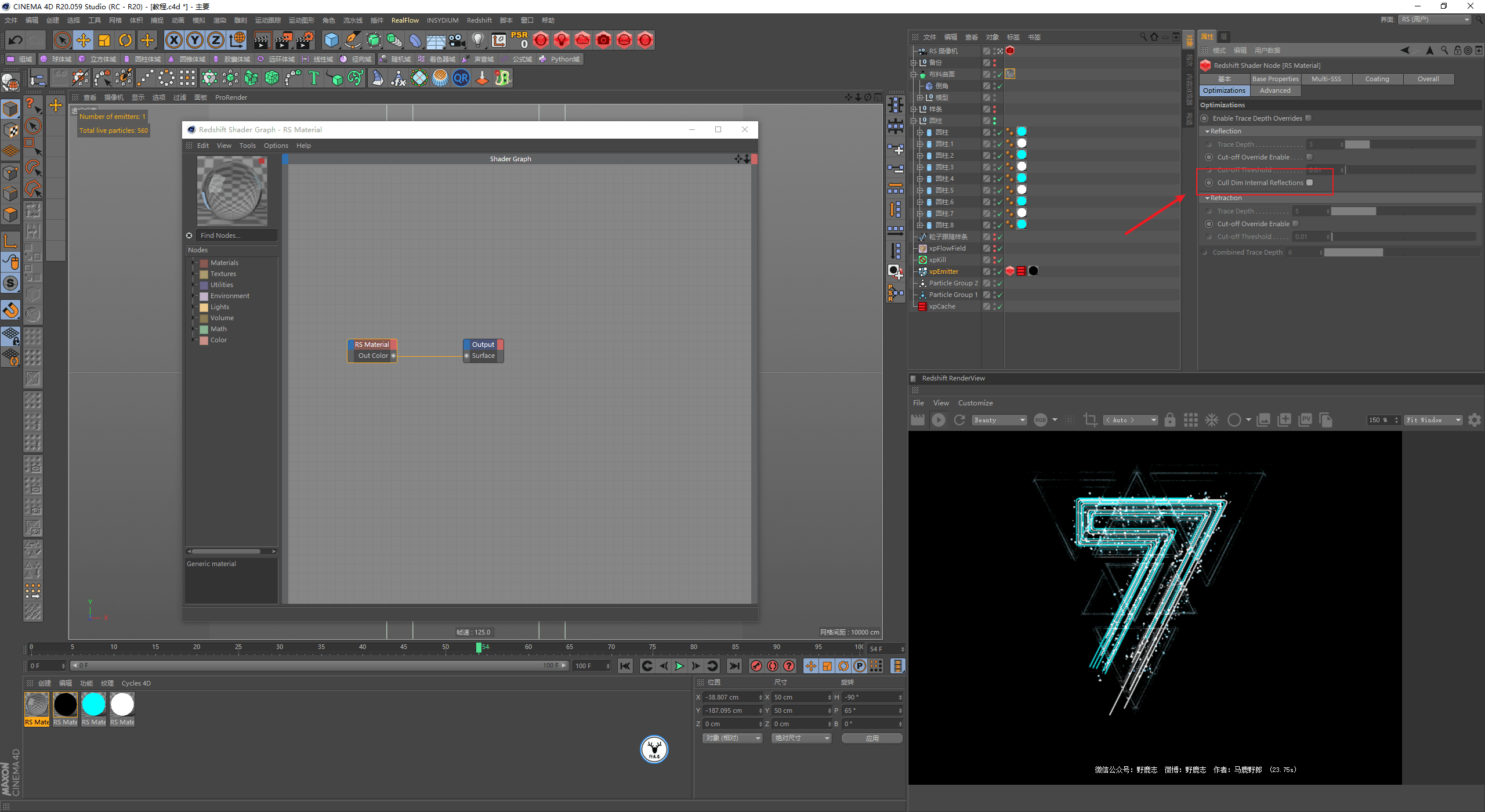Click the light bulb Light object icon
Viewport: 1485px width, 812px height.
coord(477,40)
